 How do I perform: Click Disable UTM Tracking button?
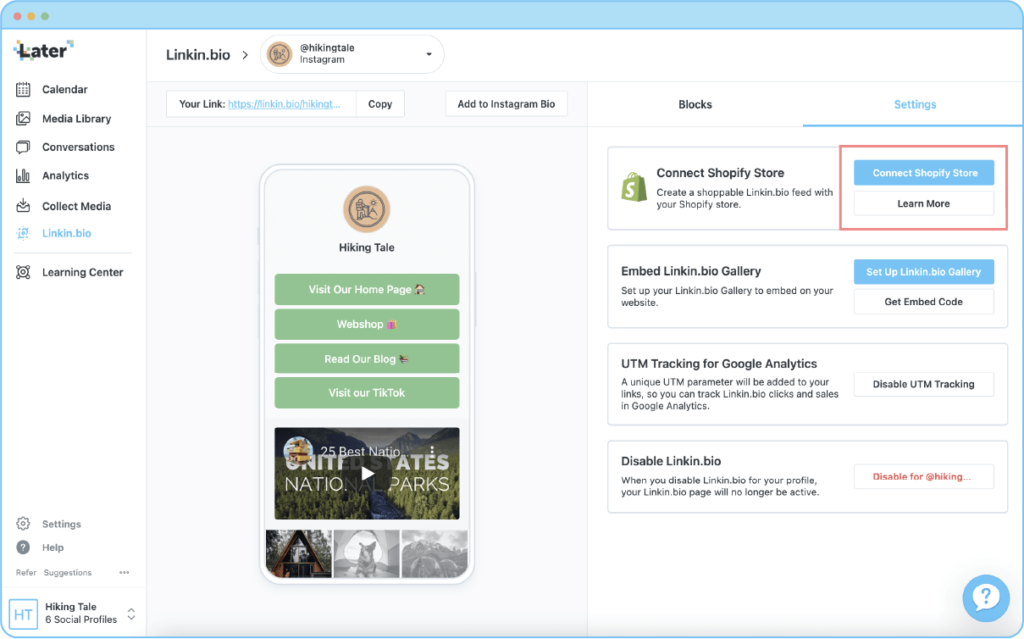pos(924,384)
